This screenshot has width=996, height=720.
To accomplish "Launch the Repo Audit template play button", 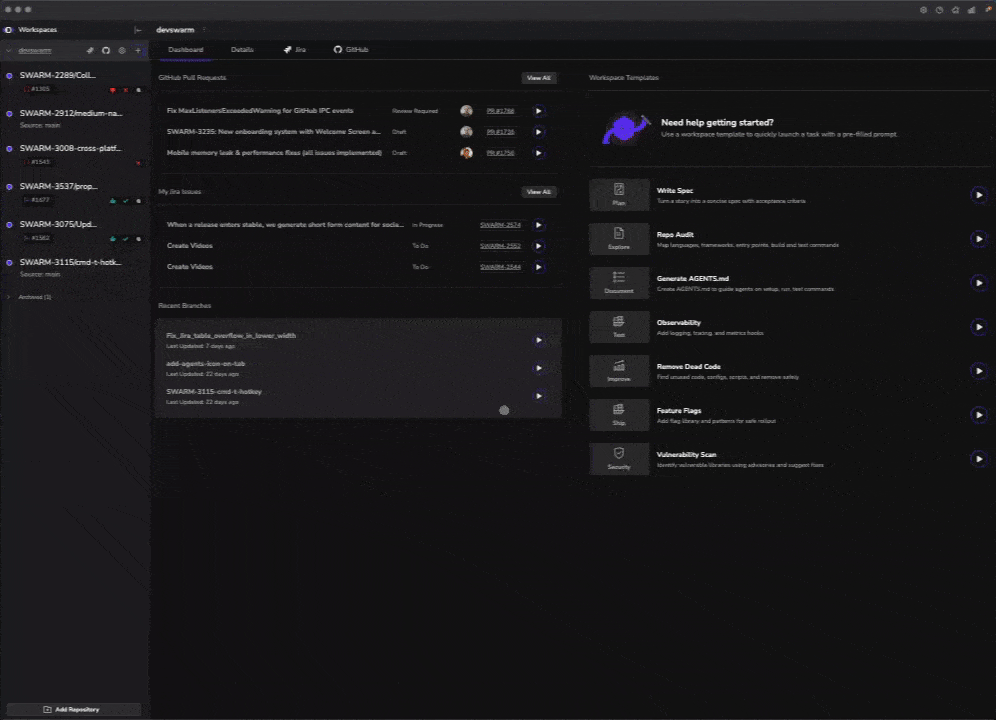I will [979, 239].
